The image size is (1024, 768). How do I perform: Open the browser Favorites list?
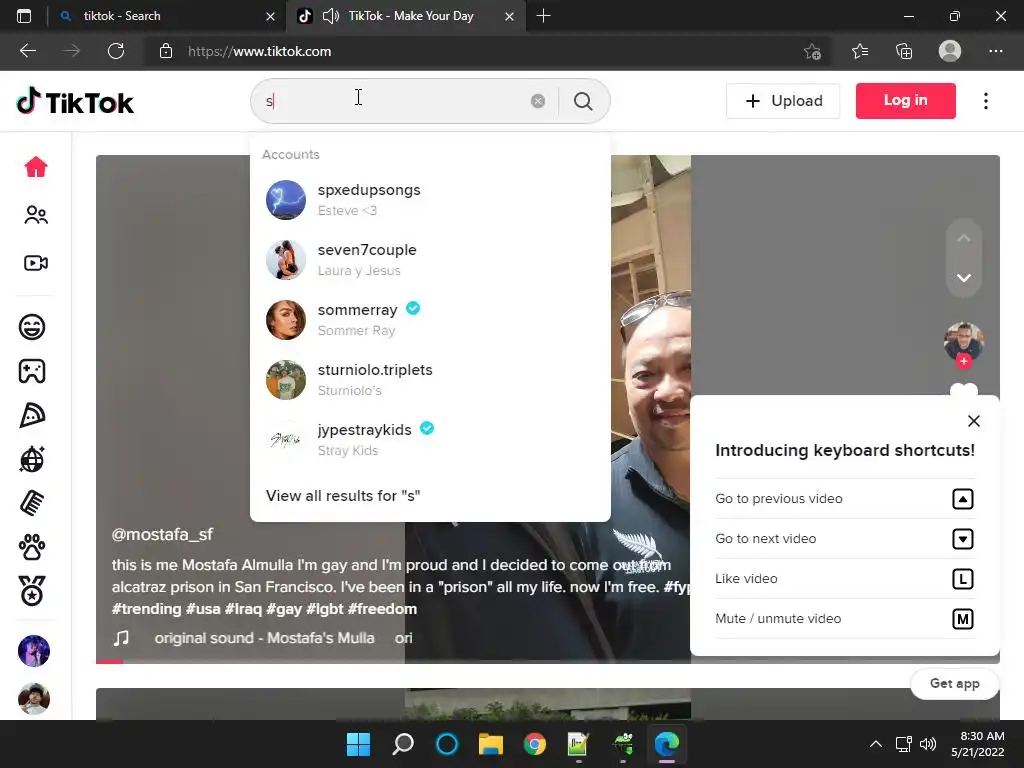(859, 51)
